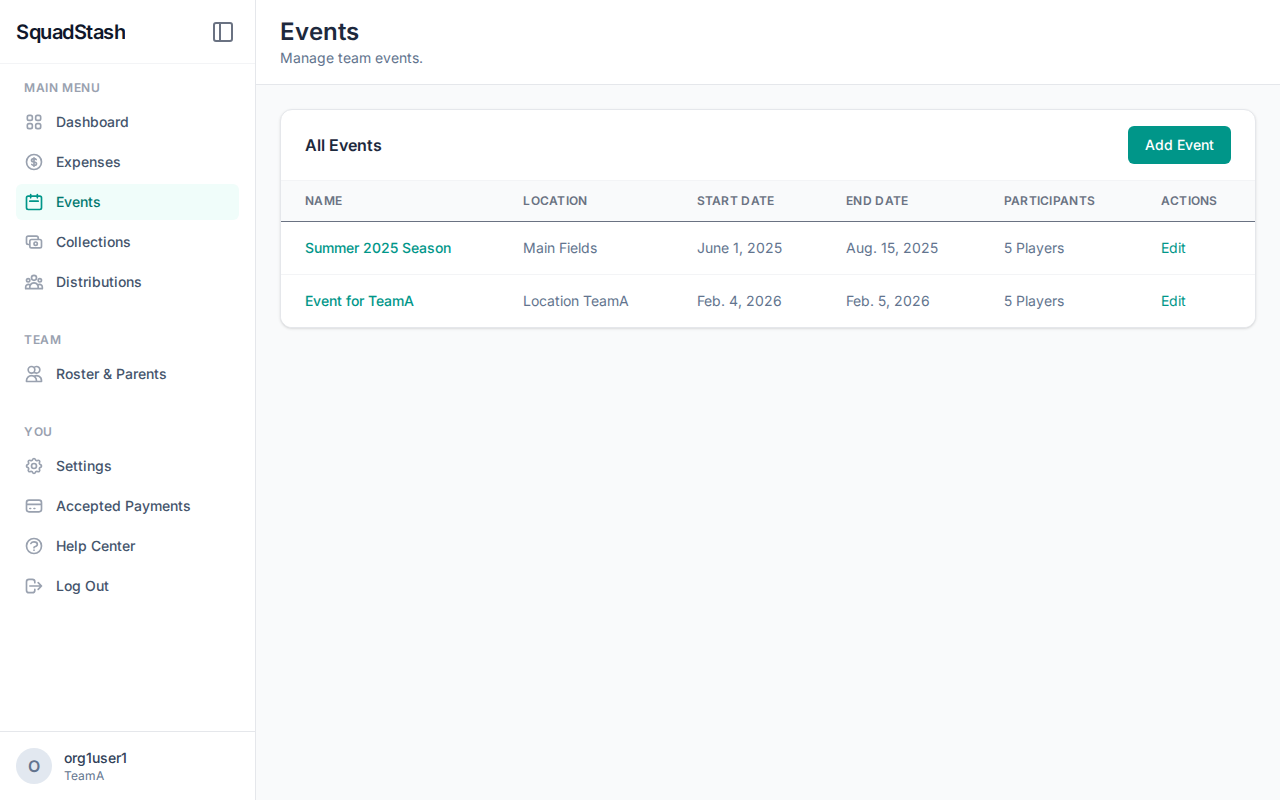Edit the Event for TeamA row

point(1173,300)
